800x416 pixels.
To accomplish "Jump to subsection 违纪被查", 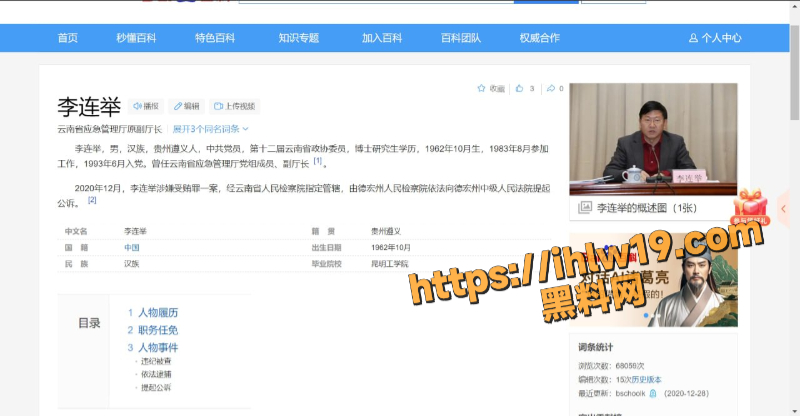I will pos(156,361).
